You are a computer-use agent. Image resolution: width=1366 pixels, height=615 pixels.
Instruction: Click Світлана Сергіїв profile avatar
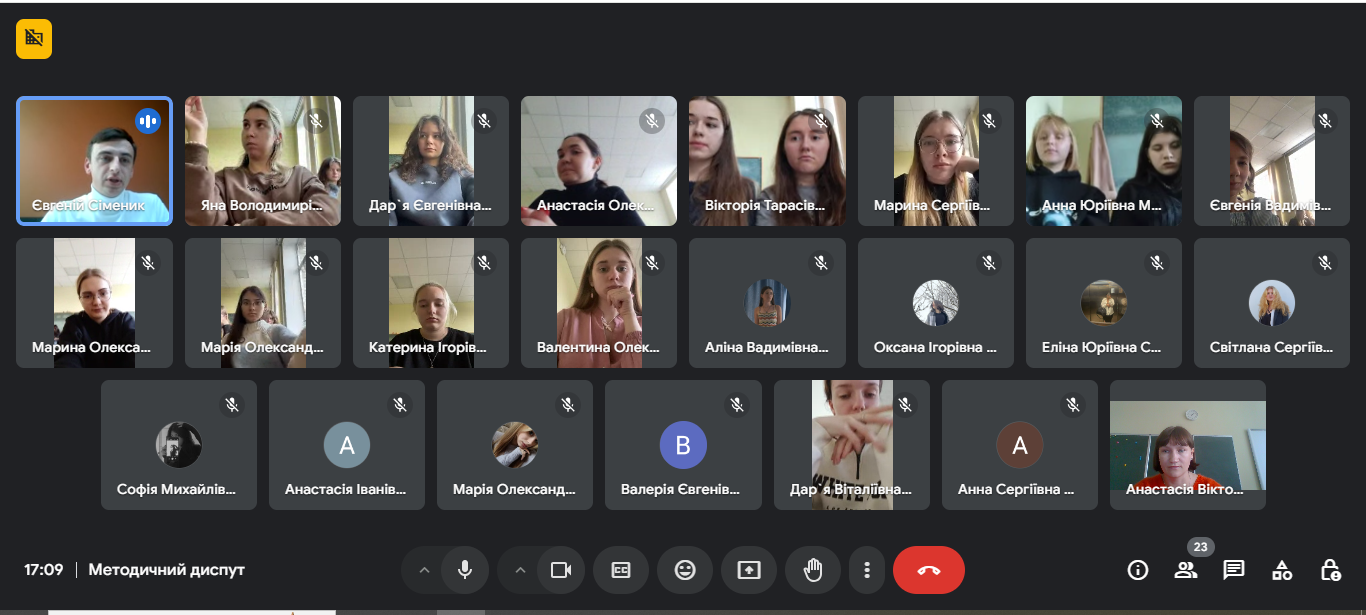(1272, 303)
